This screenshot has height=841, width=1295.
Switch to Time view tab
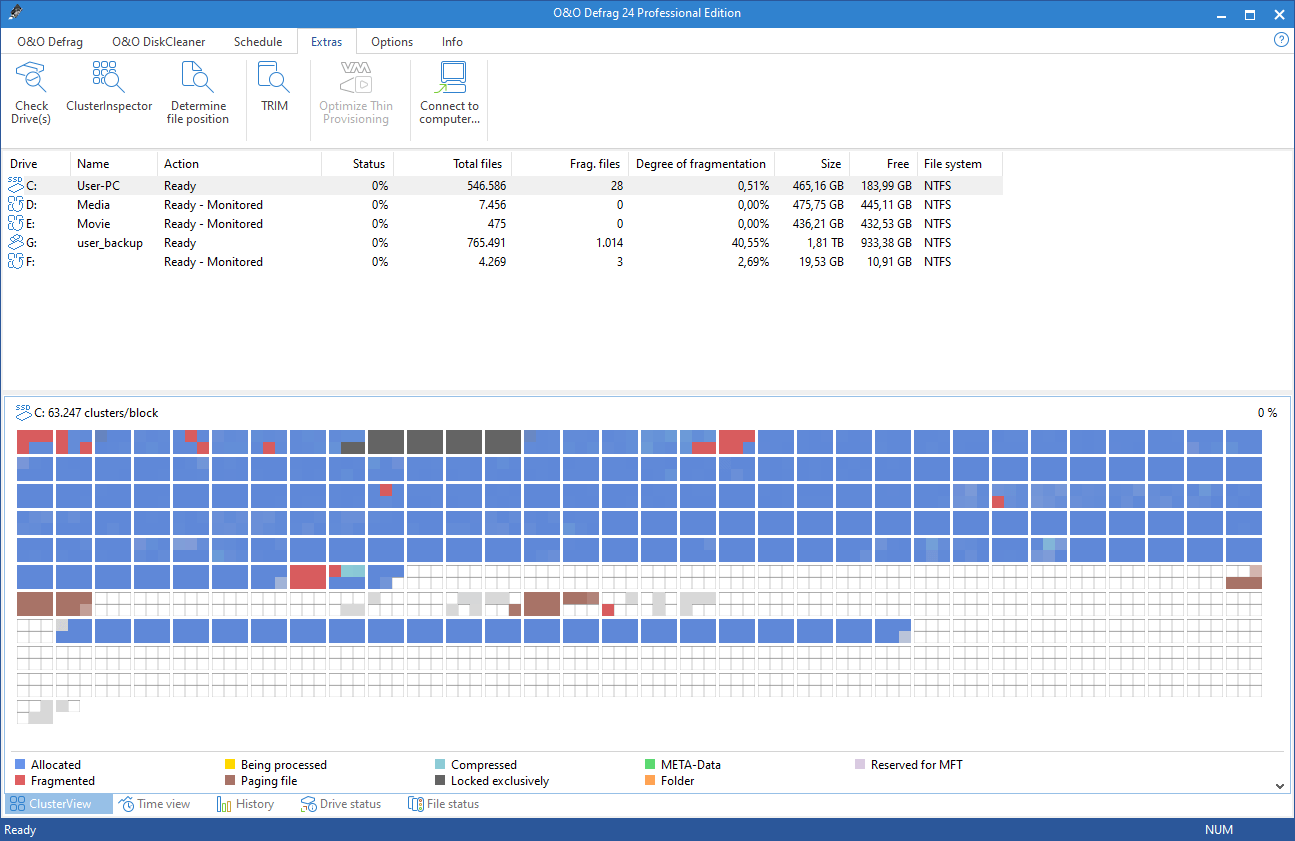[x=154, y=804]
